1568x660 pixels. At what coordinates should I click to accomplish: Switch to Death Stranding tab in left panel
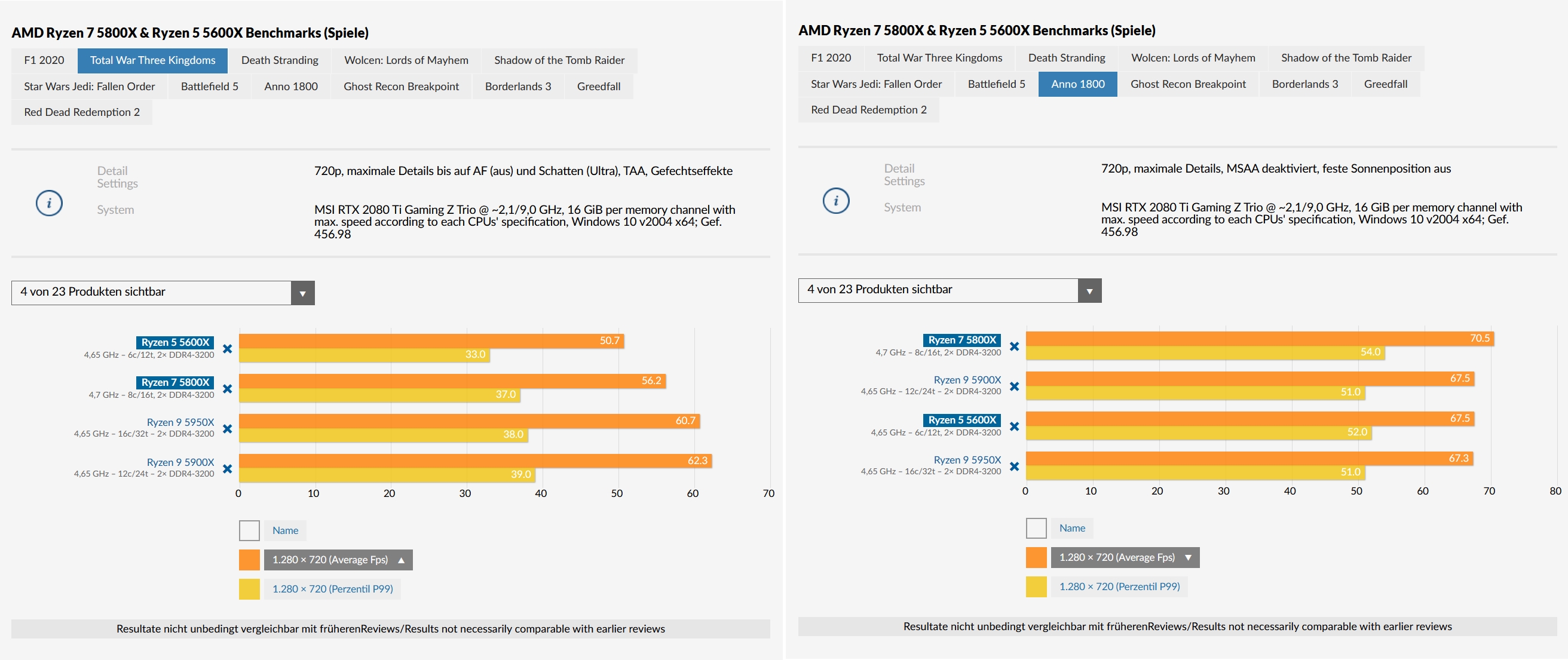(280, 60)
